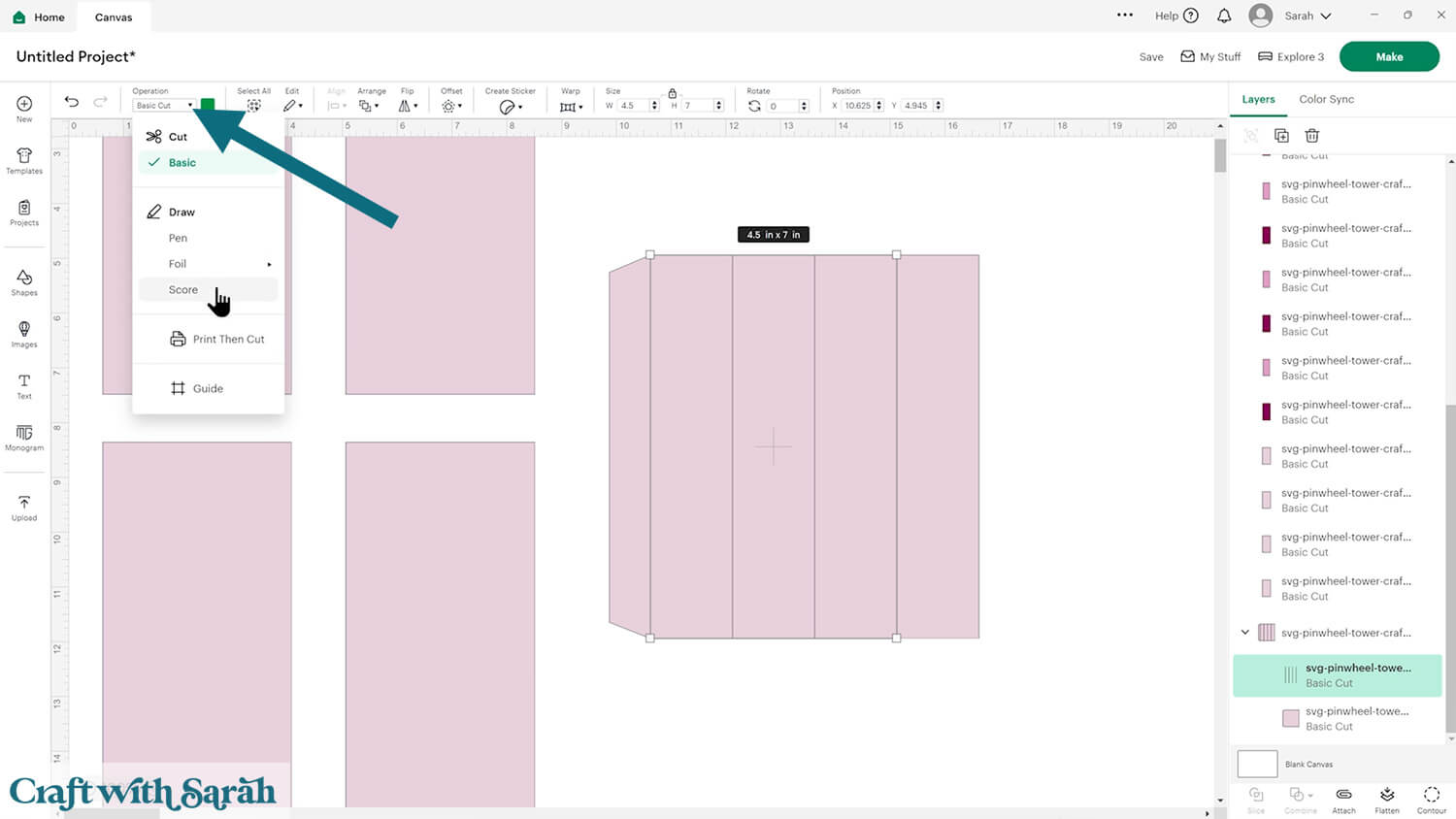1456x819 pixels.
Task: Click the Monogram tool icon
Action: [x=24, y=436]
